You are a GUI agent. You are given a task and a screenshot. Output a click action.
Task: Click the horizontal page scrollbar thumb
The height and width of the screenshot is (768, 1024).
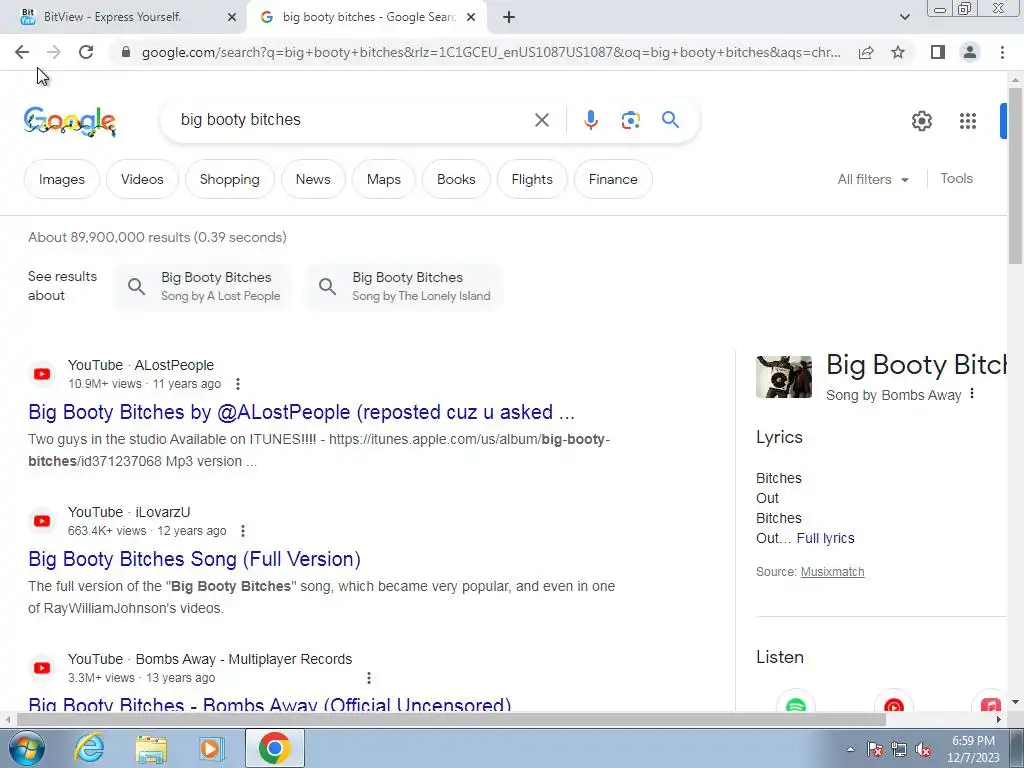[x=451, y=720]
